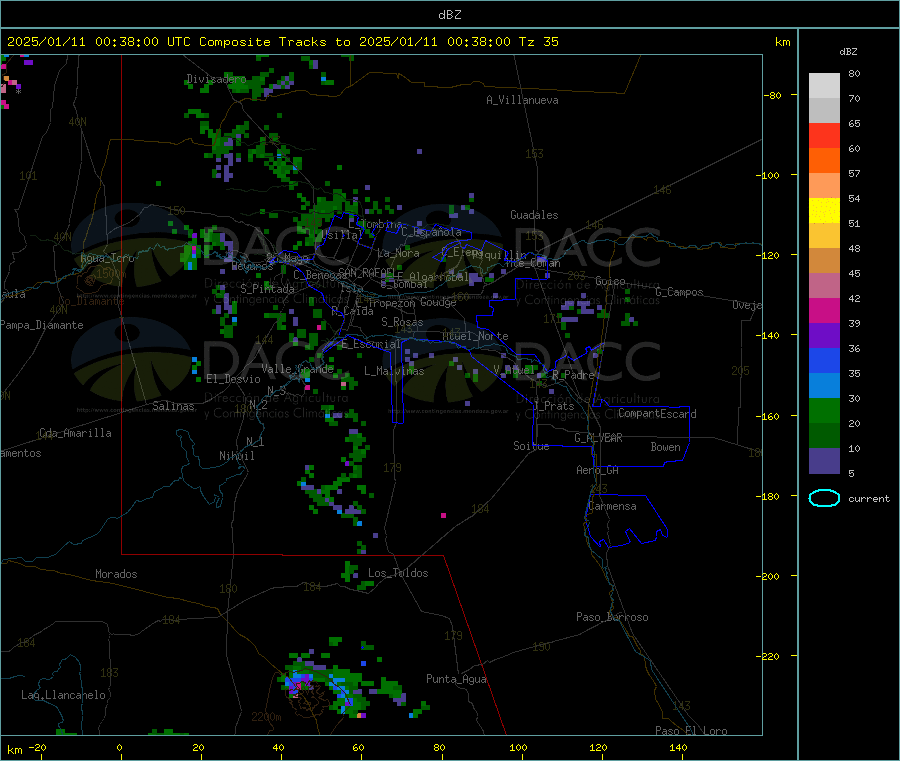
Task: Click the -80 km axis tick label
Action: (773, 95)
